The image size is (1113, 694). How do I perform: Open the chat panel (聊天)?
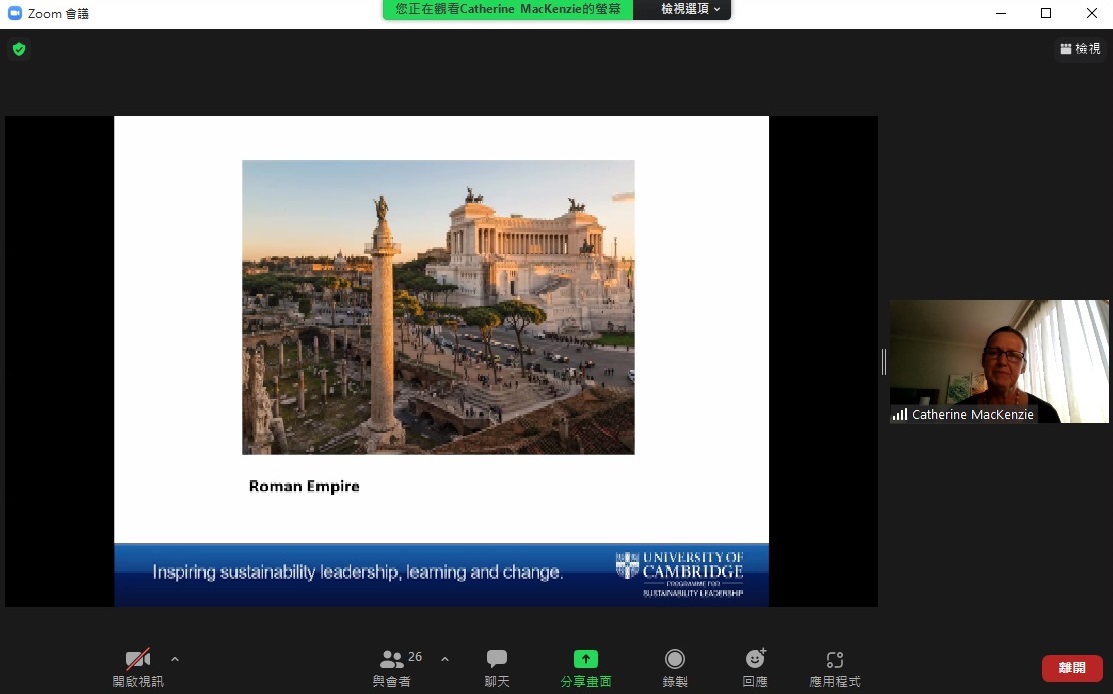pyautogui.click(x=497, y=668)
